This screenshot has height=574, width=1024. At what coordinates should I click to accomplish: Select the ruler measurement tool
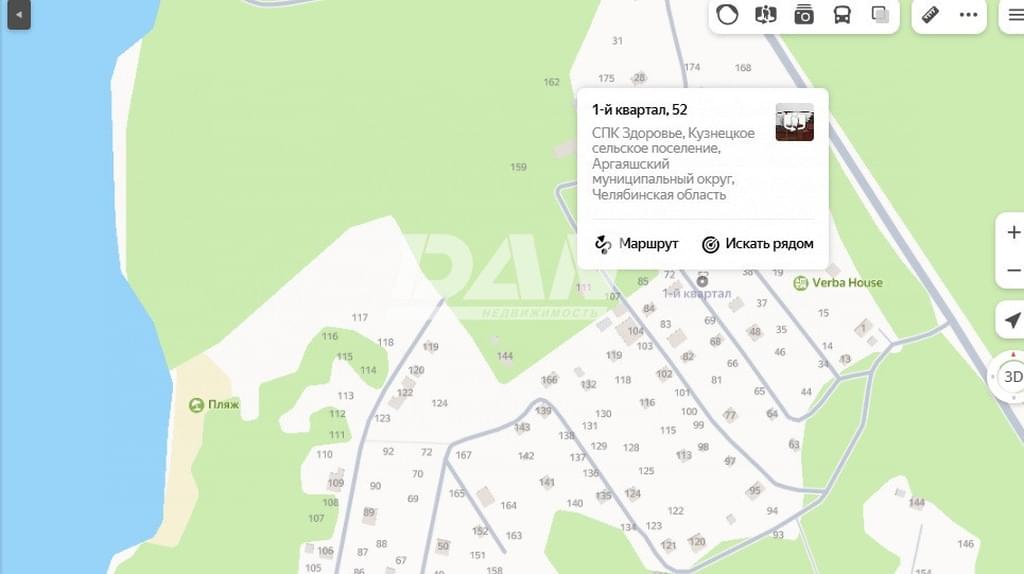(x=930, y=14)
